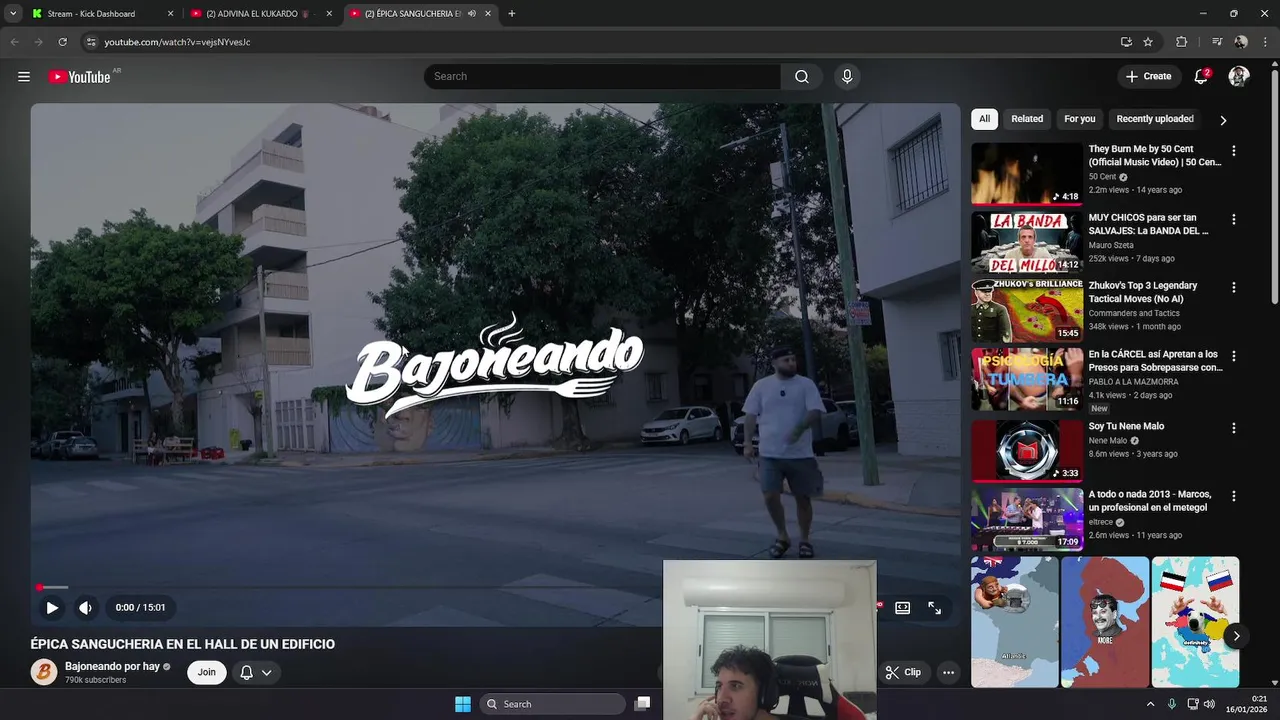Show more filter chips with arrow

point(1223,120)
